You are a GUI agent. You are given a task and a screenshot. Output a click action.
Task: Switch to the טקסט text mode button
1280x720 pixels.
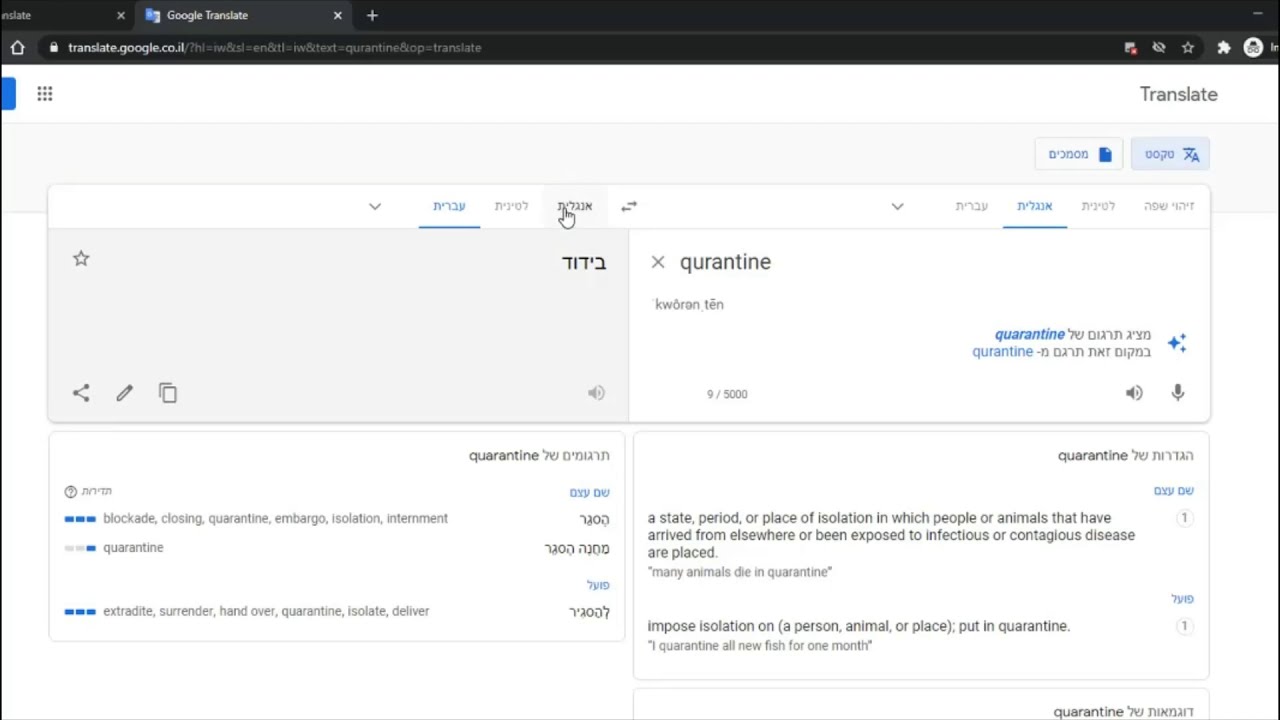pyautogui.click(x=1171, y=154)
